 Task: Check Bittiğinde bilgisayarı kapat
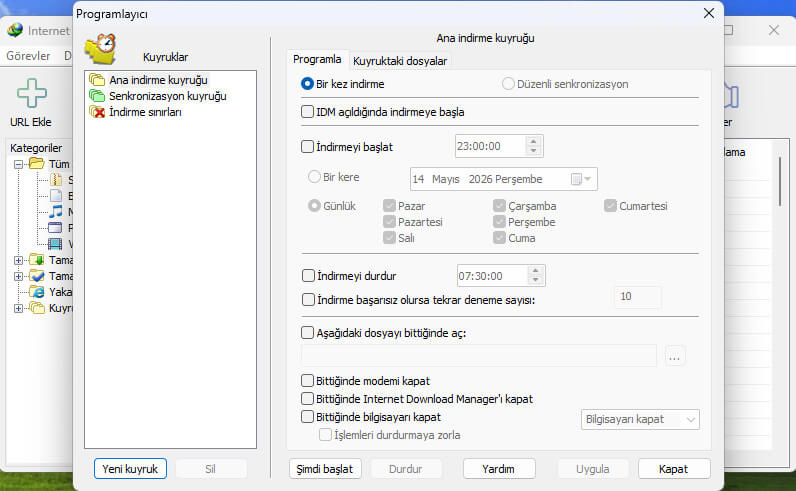(307, 417)
